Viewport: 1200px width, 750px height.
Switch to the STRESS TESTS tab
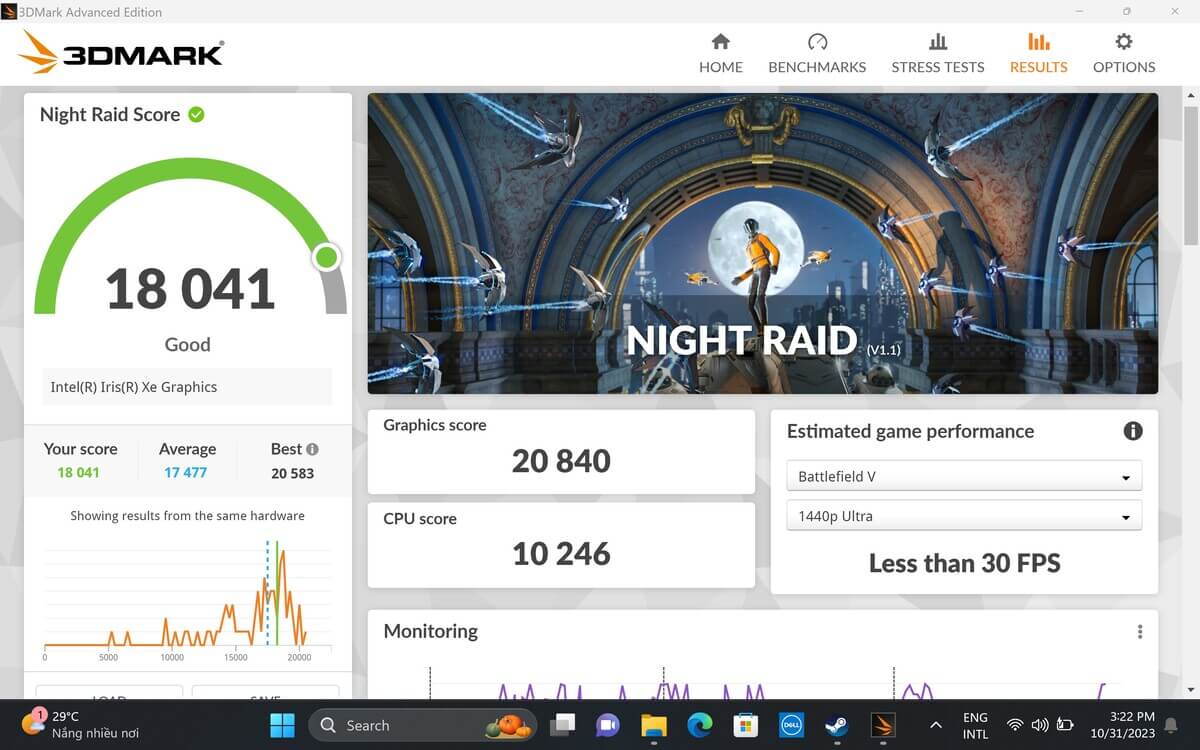pos(937,54)
